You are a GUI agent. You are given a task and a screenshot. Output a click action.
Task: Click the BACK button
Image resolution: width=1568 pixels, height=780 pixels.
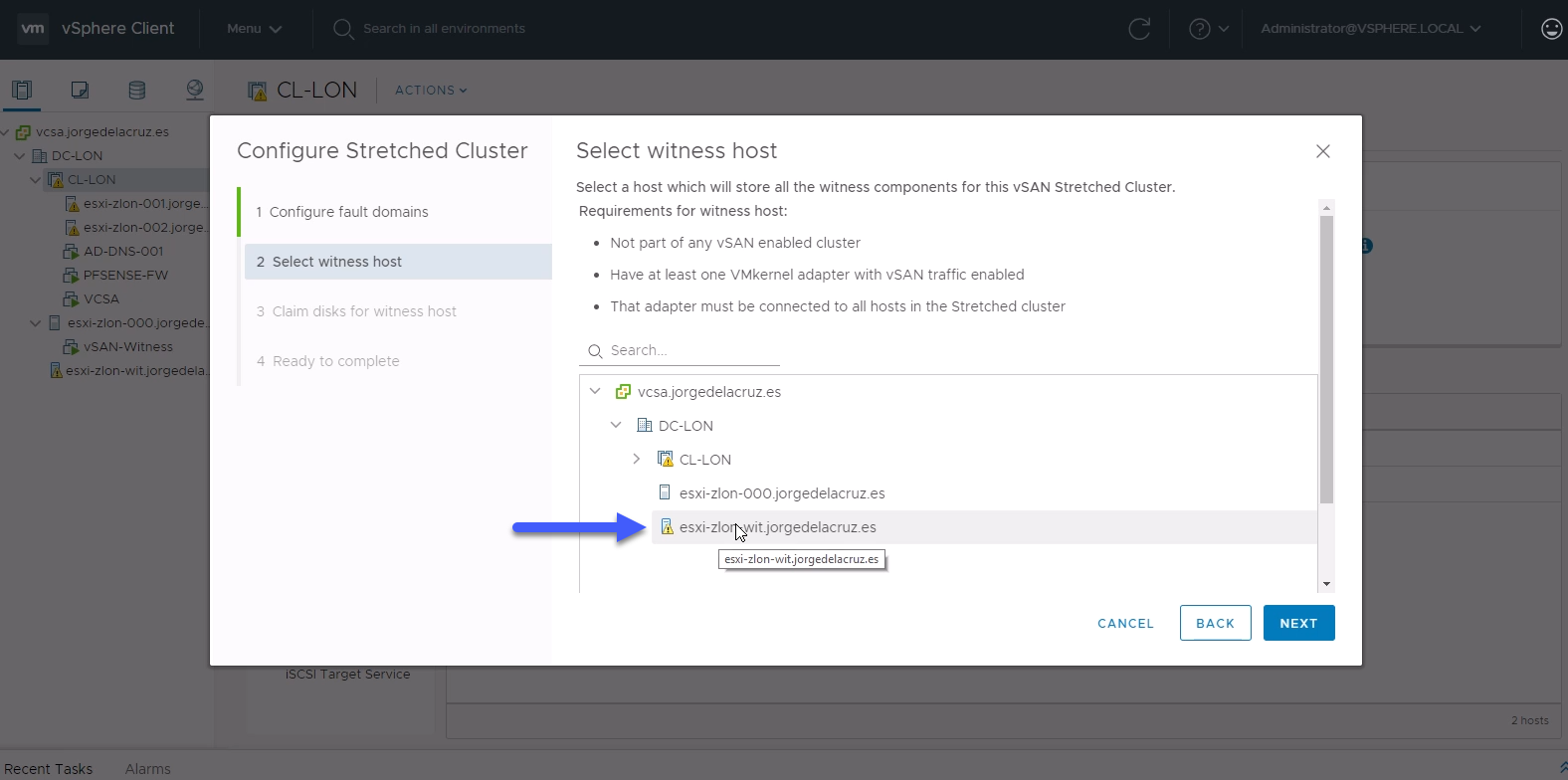(x=1215, y=623)
